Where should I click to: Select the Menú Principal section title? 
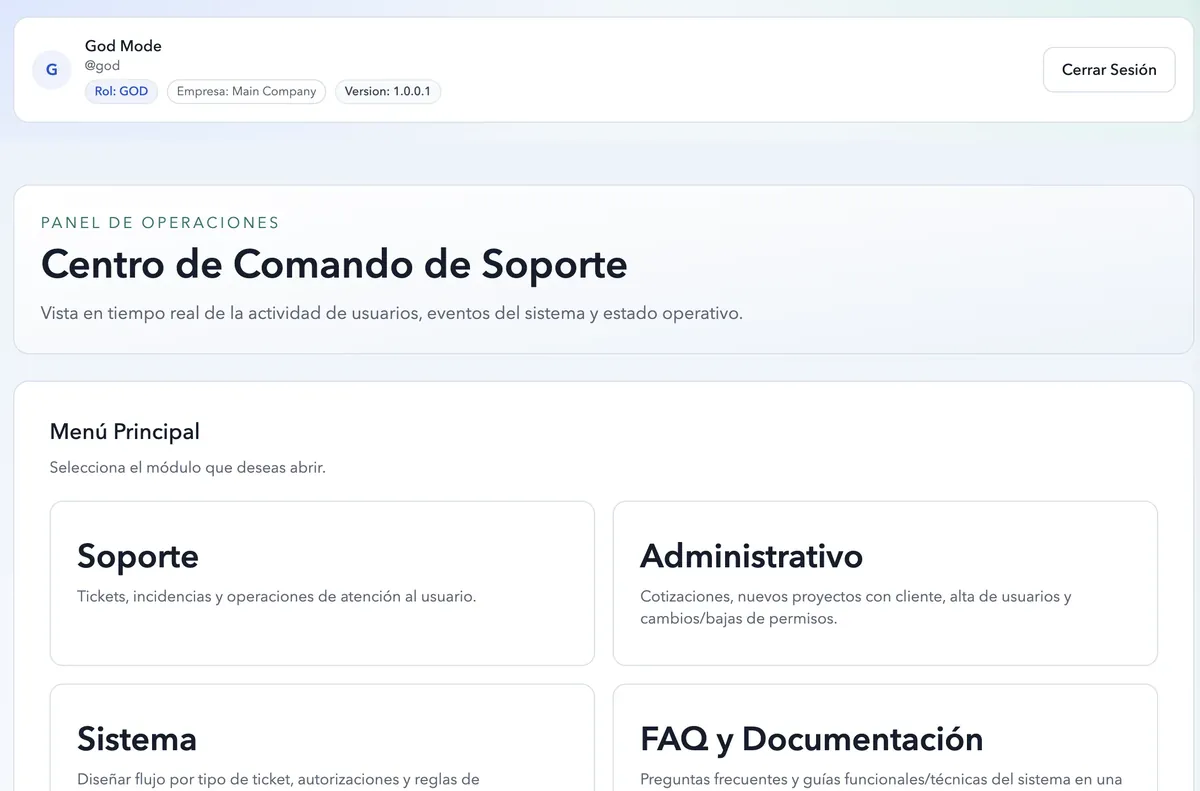point(124,431)
